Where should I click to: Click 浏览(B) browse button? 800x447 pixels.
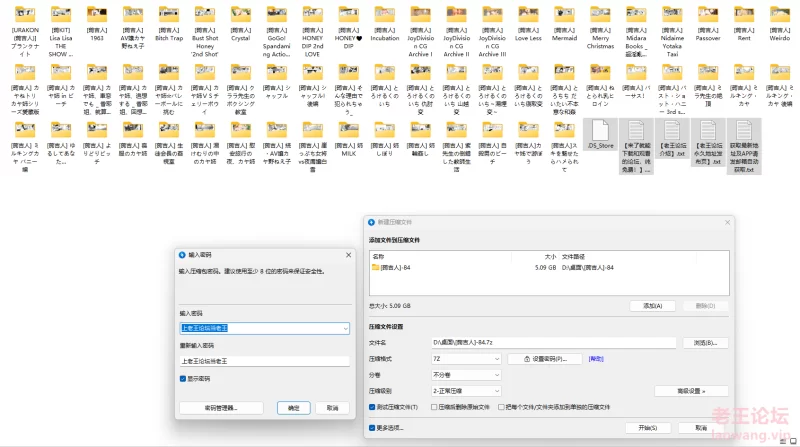tap(705, 343)
